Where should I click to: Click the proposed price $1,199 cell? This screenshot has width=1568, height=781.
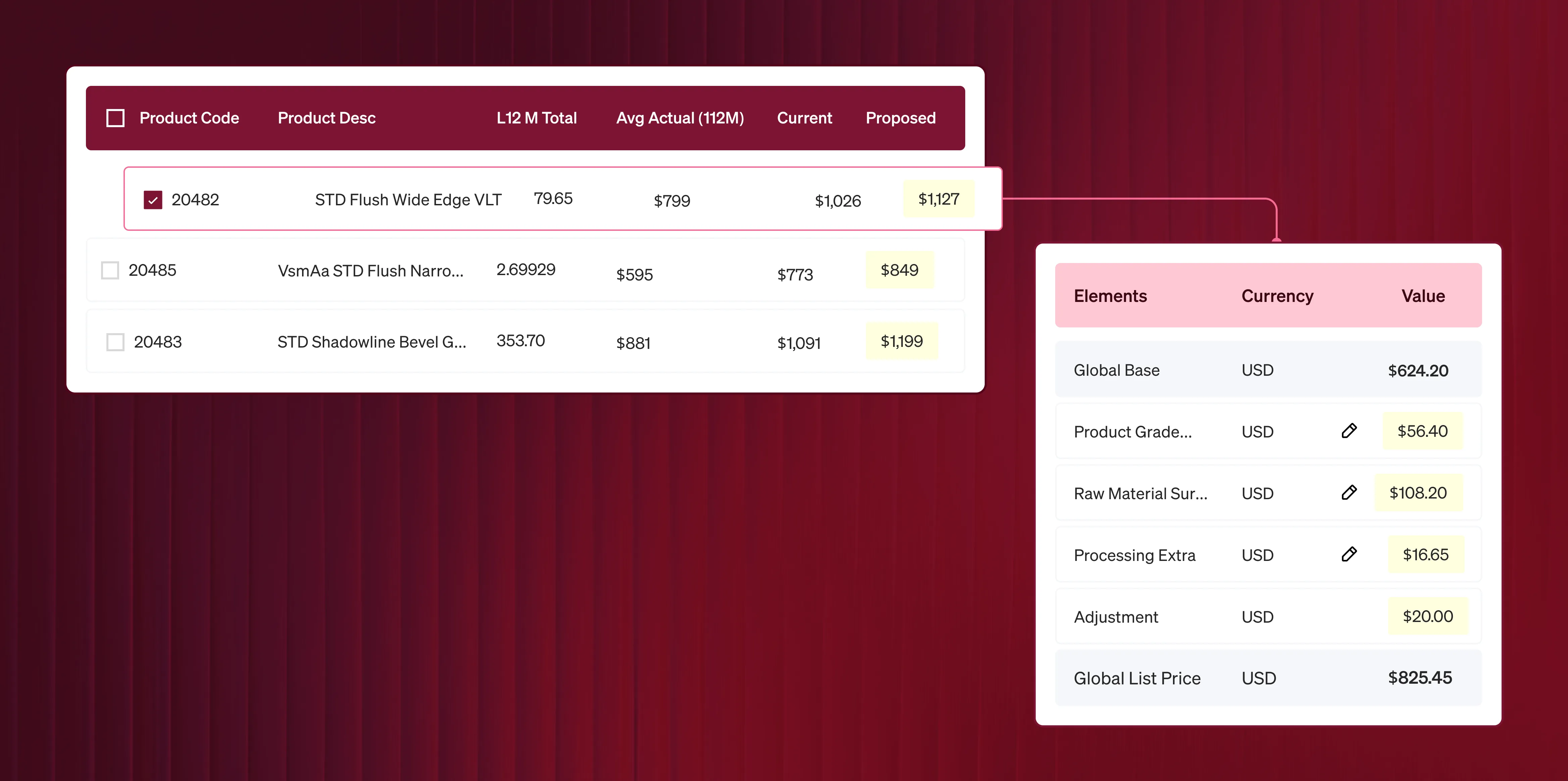click(x=901, y=341)
